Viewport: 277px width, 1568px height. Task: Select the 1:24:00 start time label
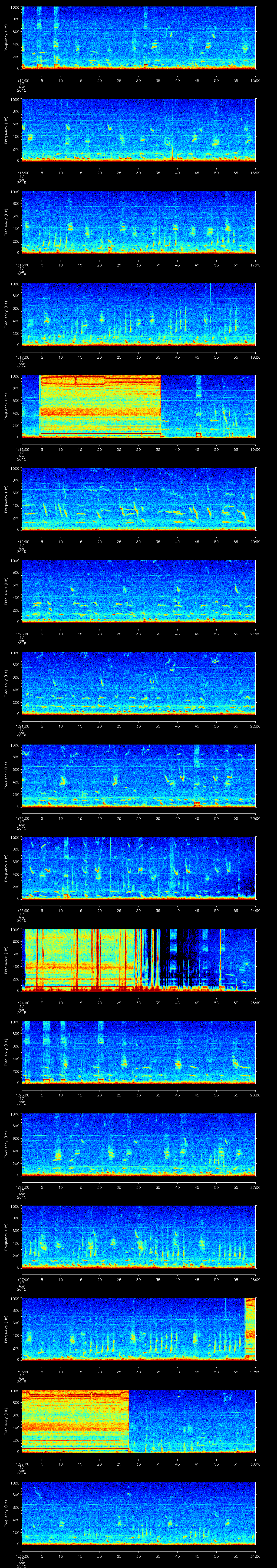22,1003
